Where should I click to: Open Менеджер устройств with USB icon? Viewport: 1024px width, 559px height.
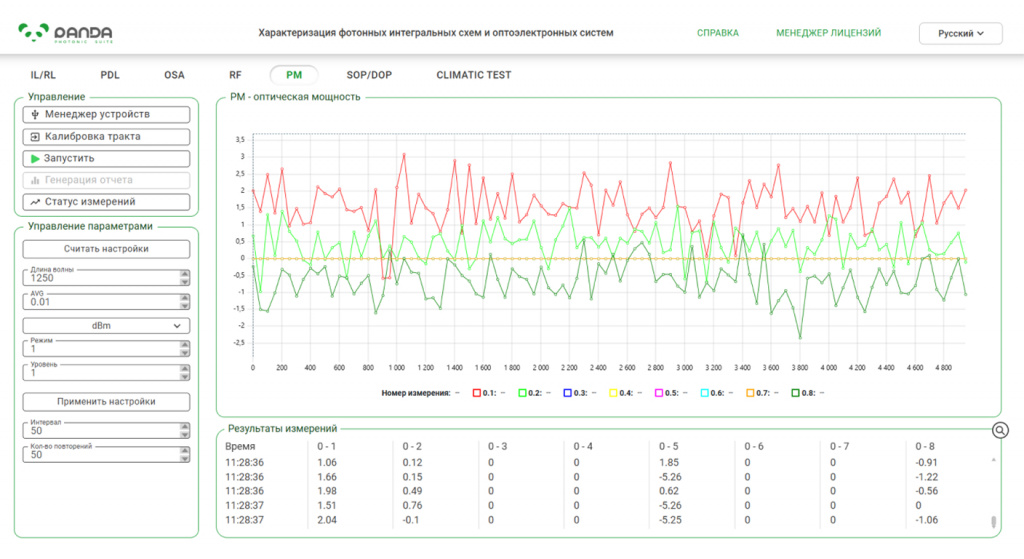point(106,114)
